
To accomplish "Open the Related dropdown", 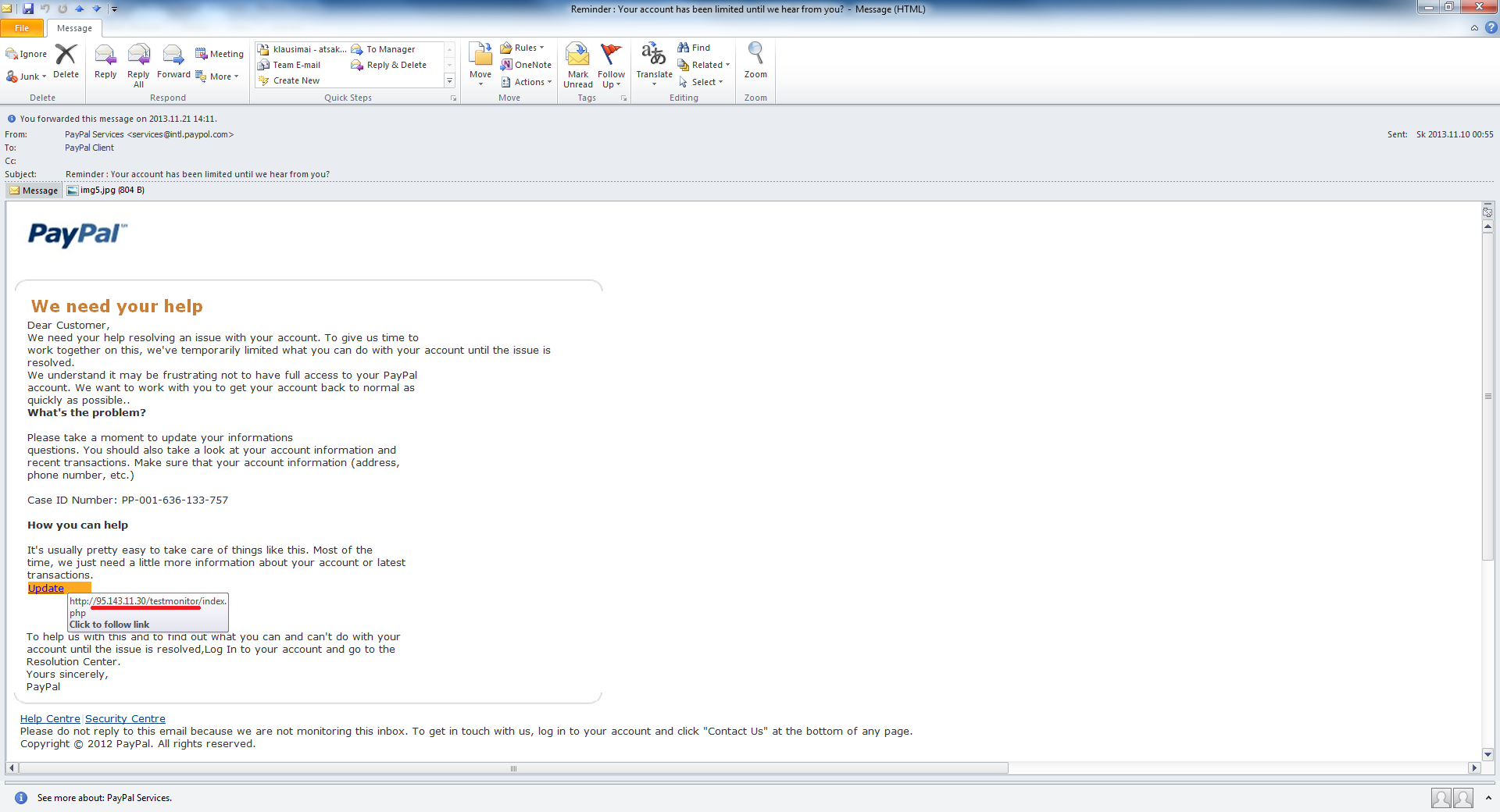I will pos(704,65).
